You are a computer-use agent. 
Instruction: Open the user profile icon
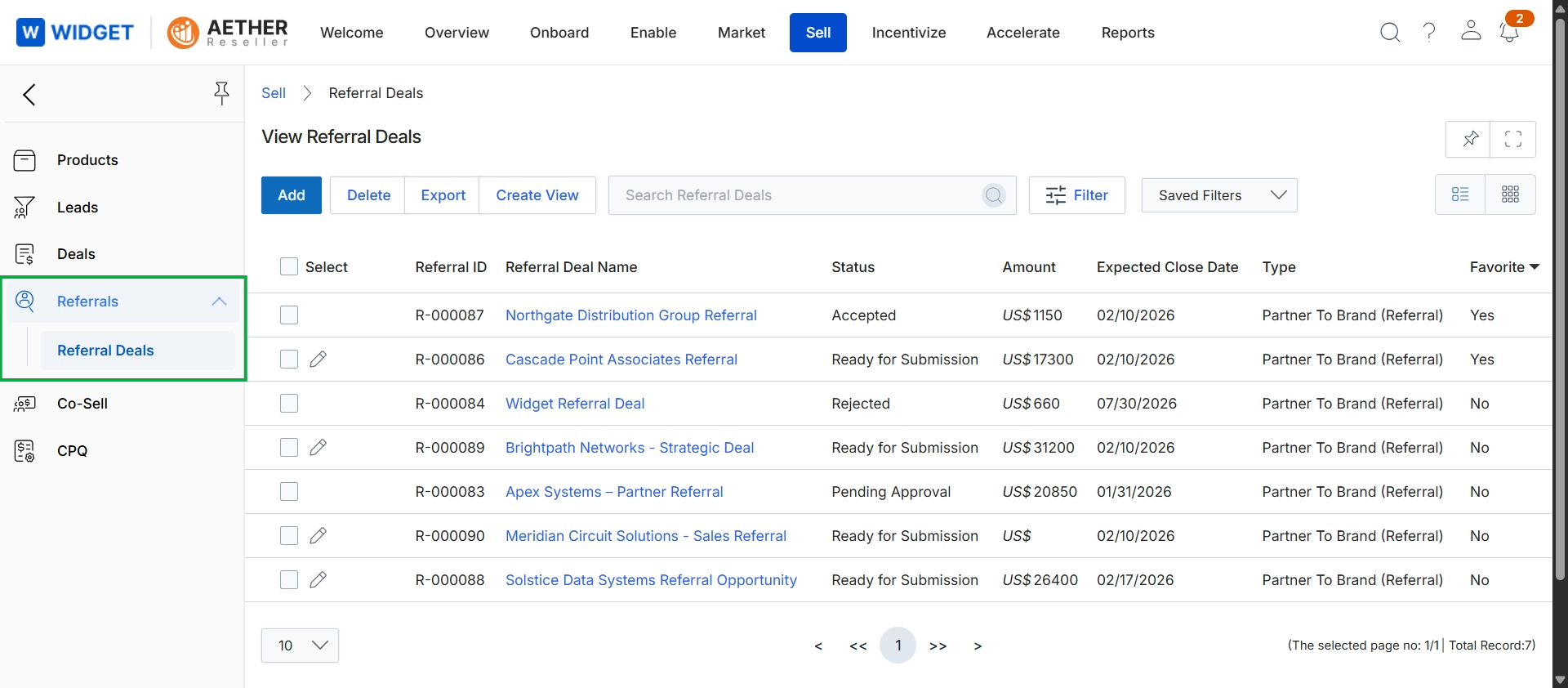(x=1471, y=31)
